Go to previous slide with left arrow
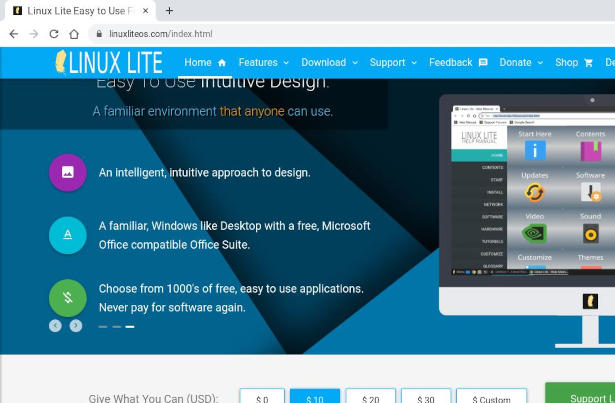The image size is (615, 403). pos(55,325)
